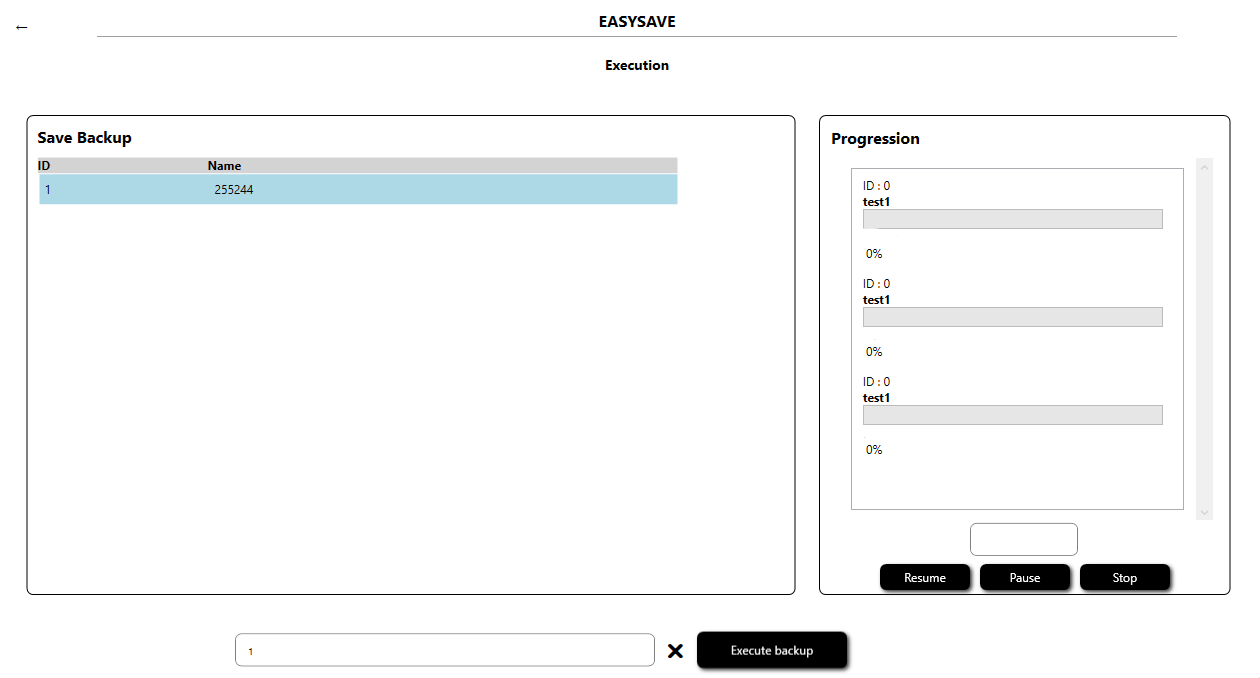Select the backup row named 255244
Viewport: 1260px width, 678px height.
357,189
